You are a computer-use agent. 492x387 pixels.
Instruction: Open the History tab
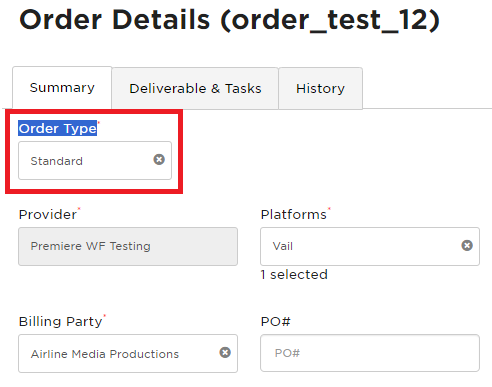tap(320, 89)
